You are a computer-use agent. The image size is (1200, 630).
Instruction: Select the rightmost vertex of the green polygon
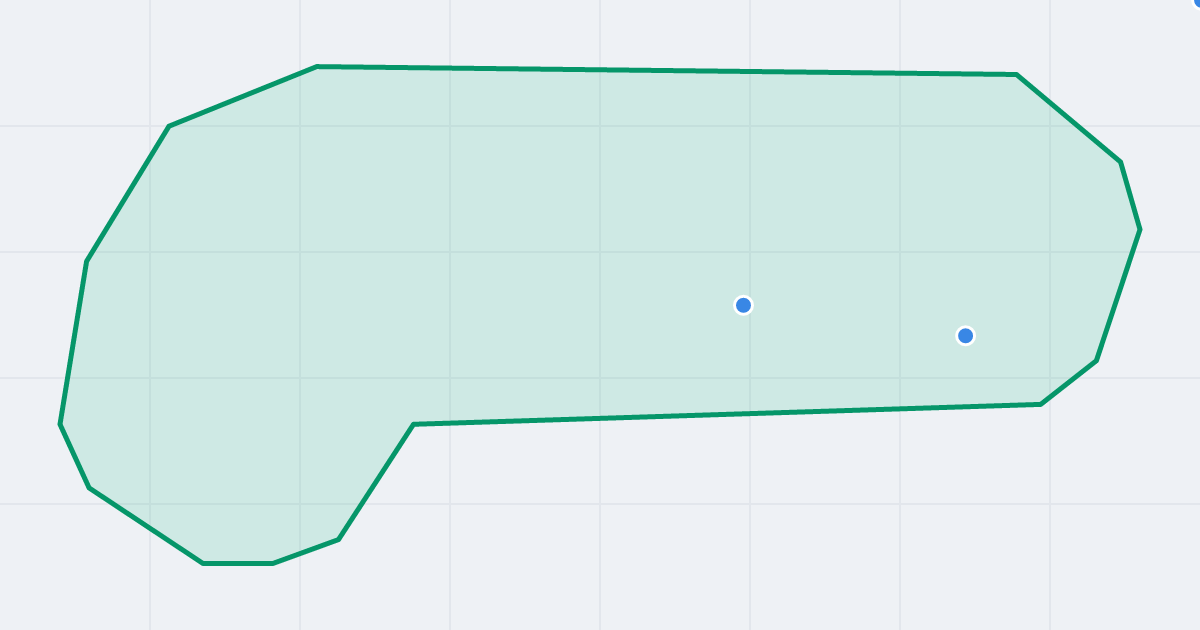1140,230
